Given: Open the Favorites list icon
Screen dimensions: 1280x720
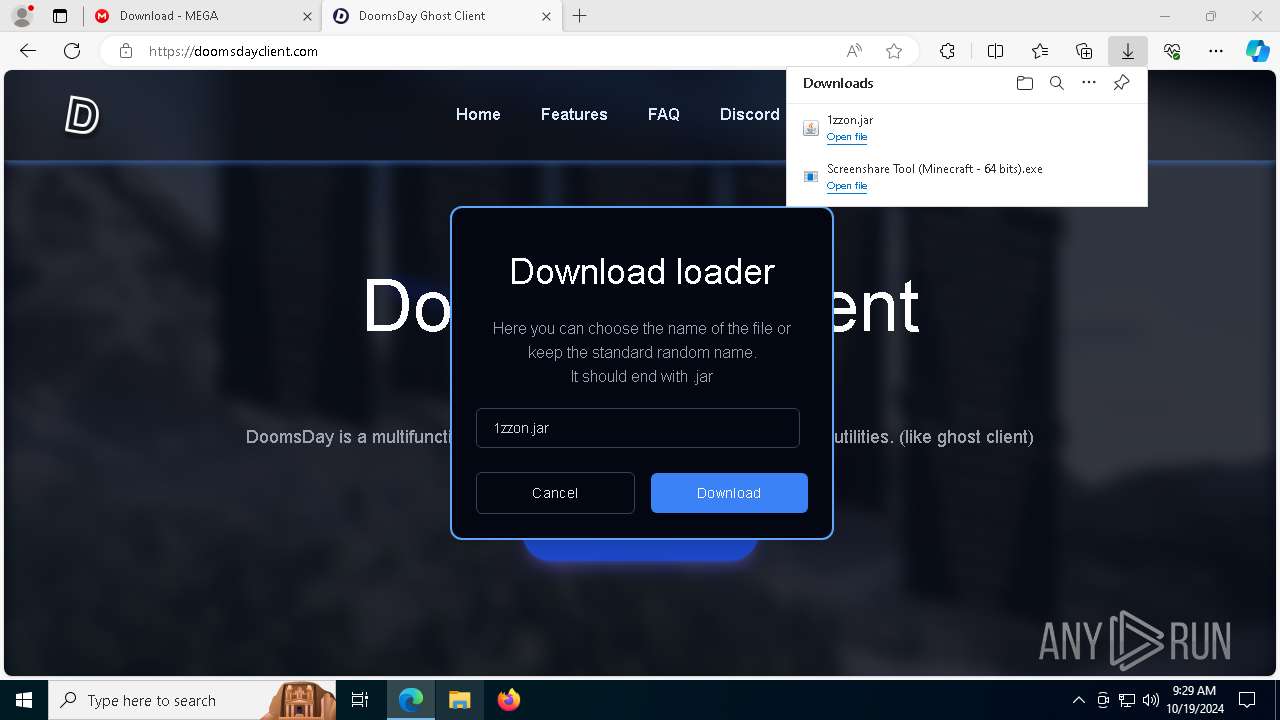Looking at the screenshot, I should point(1040,51).
